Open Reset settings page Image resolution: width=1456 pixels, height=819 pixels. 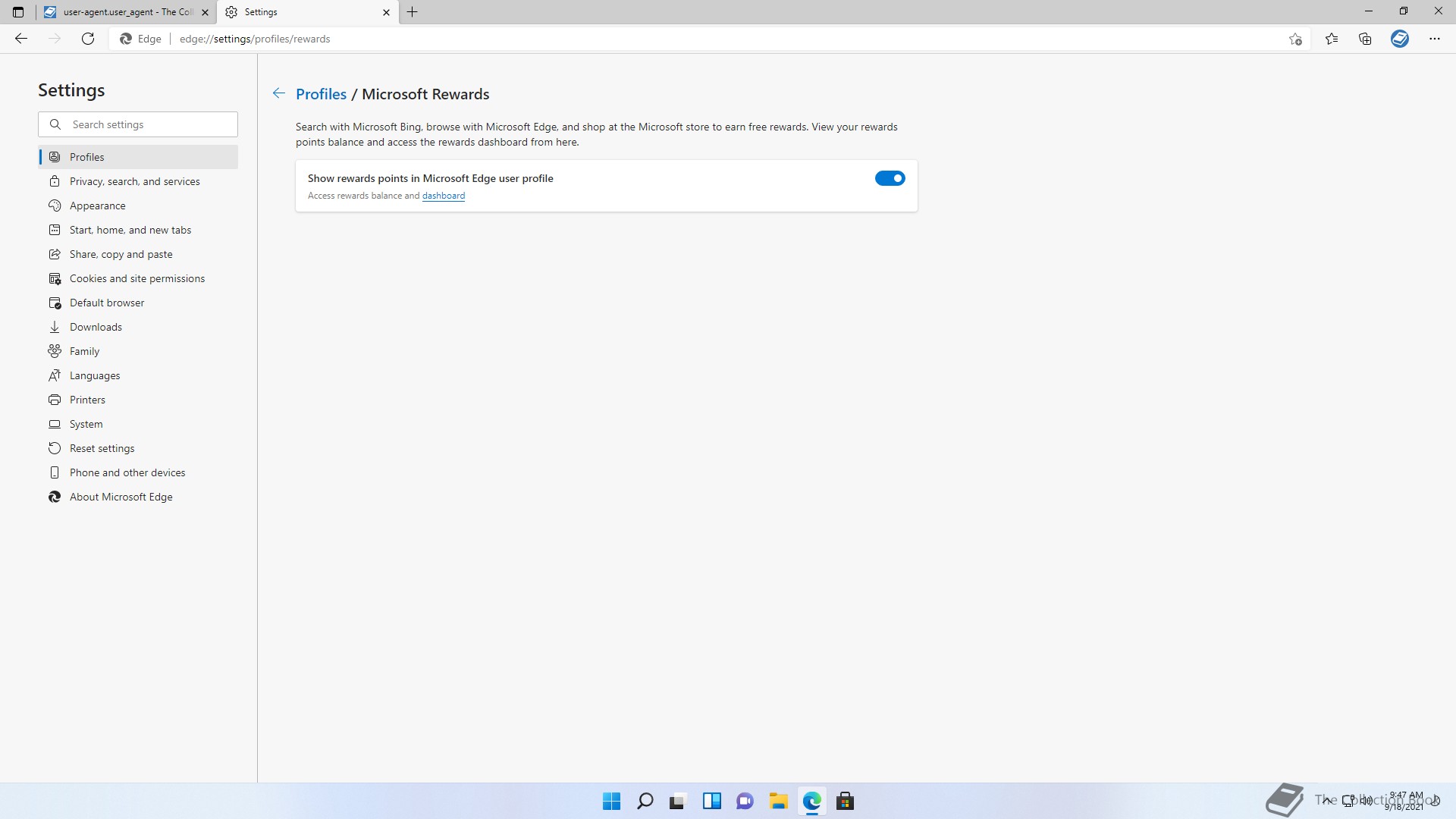[138, 448]
